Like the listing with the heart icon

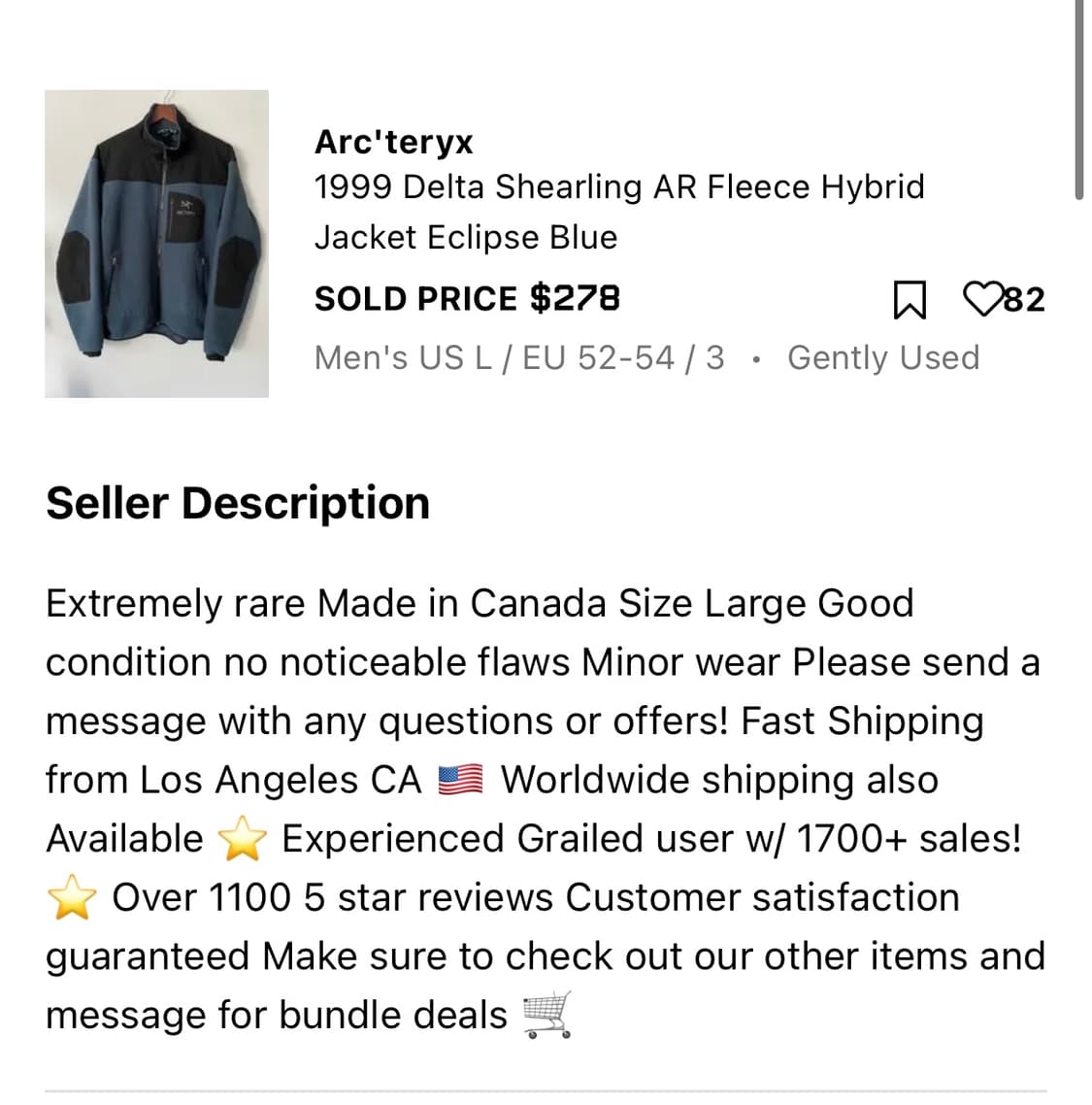[x=982, y=298]
